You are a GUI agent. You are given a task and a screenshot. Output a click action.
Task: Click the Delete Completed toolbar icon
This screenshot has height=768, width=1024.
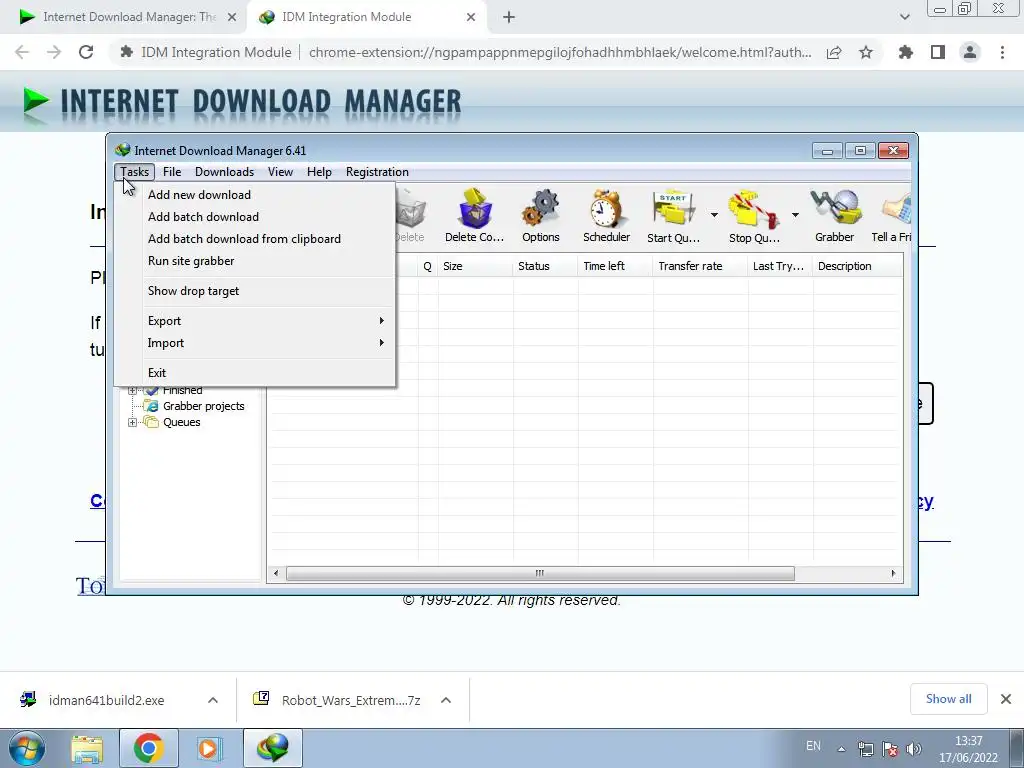pos(474,216)
